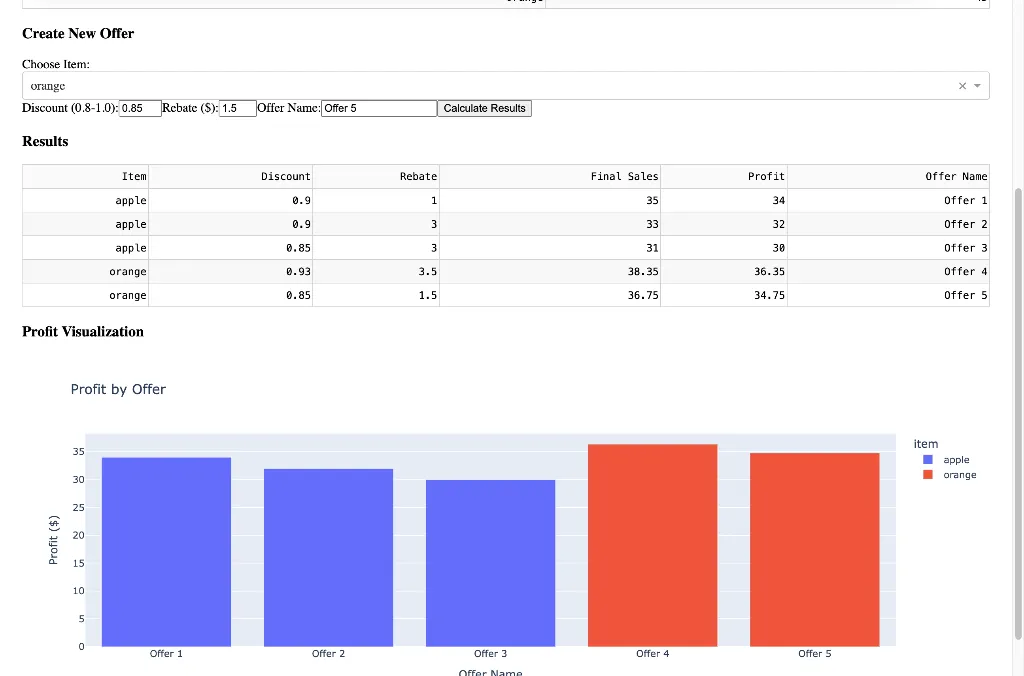
Task: Click the red Offer 5 bar
Action: (814, 549)
